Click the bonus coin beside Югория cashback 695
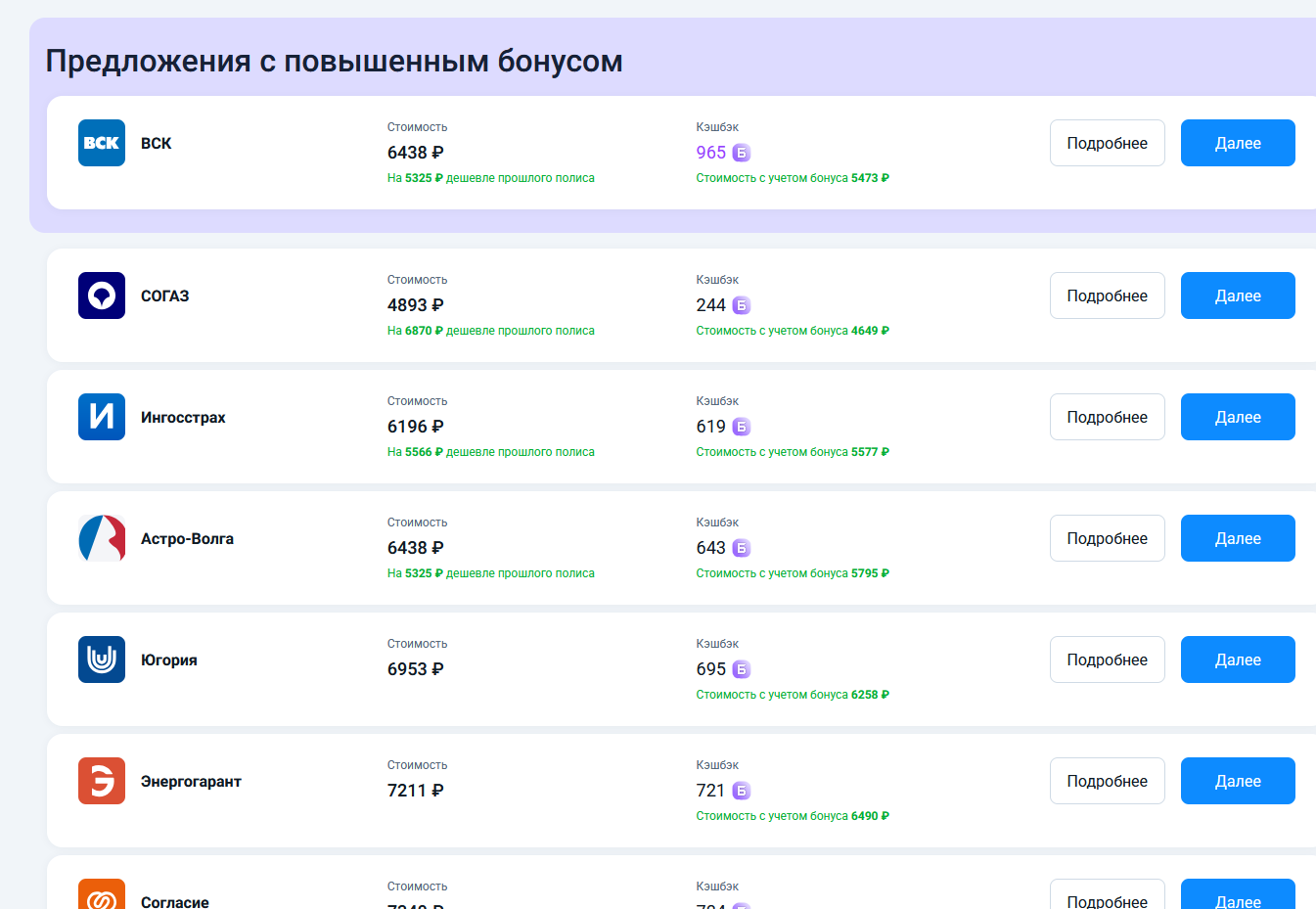This screenshot has width=1316, height=909. pos(742,669)
